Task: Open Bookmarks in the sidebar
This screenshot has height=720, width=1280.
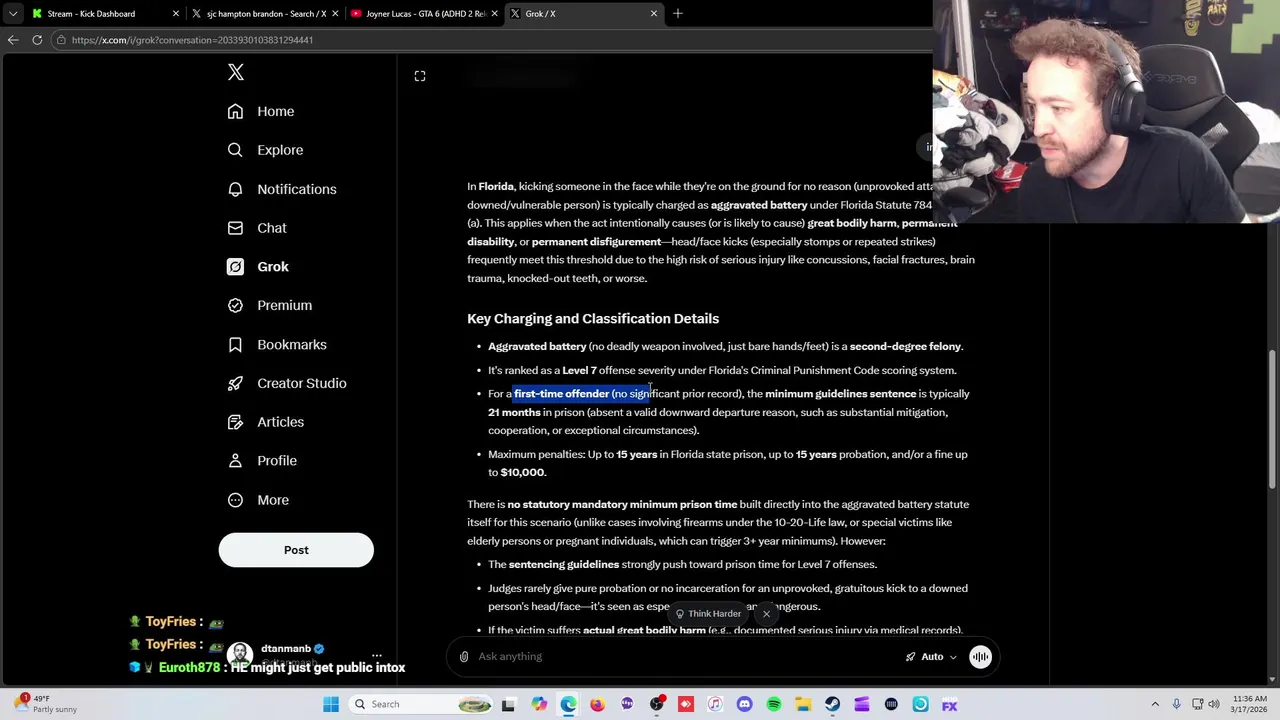Action: click(277, 344)
